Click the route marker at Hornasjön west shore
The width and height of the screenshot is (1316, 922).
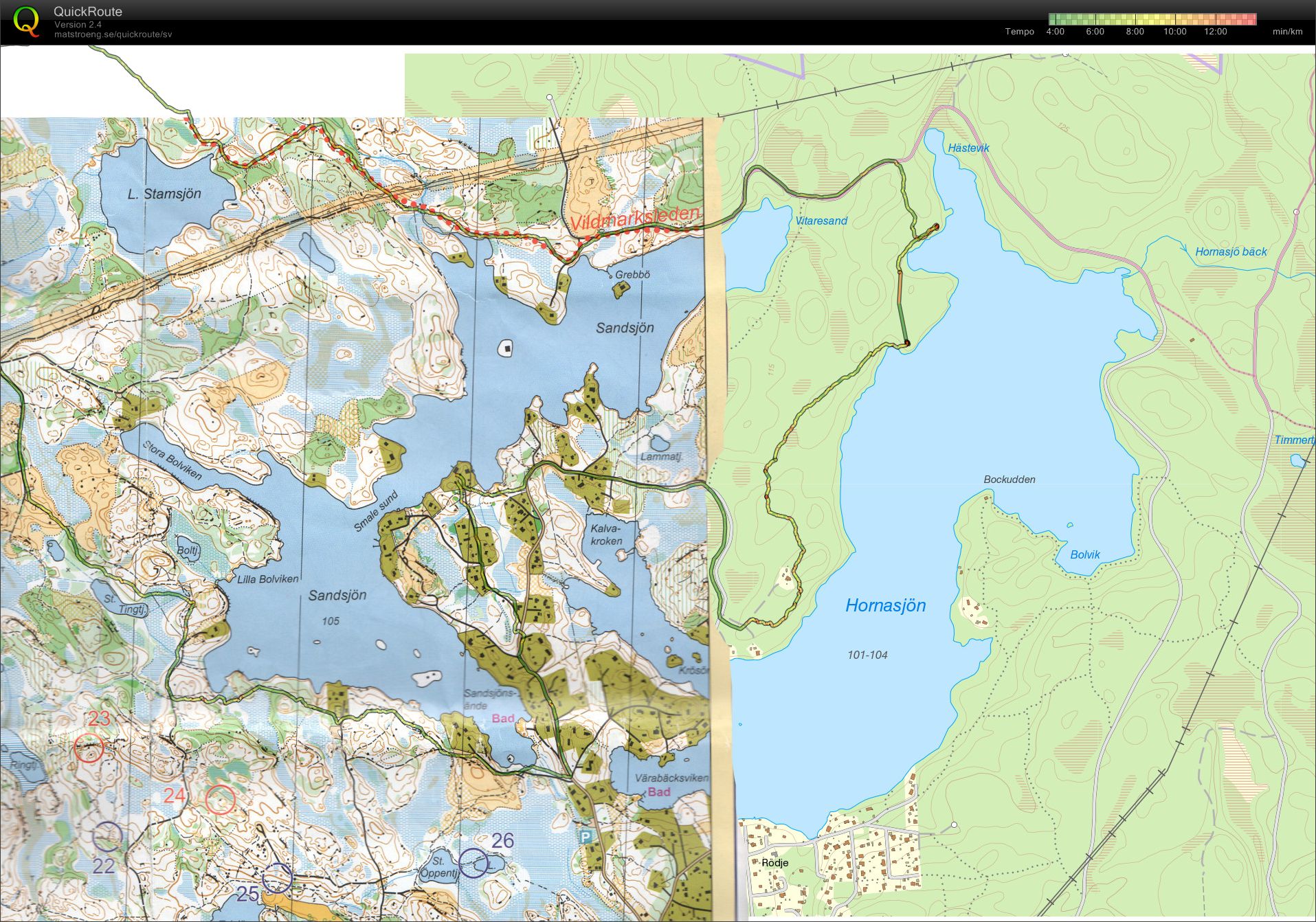tap(906, 342)
